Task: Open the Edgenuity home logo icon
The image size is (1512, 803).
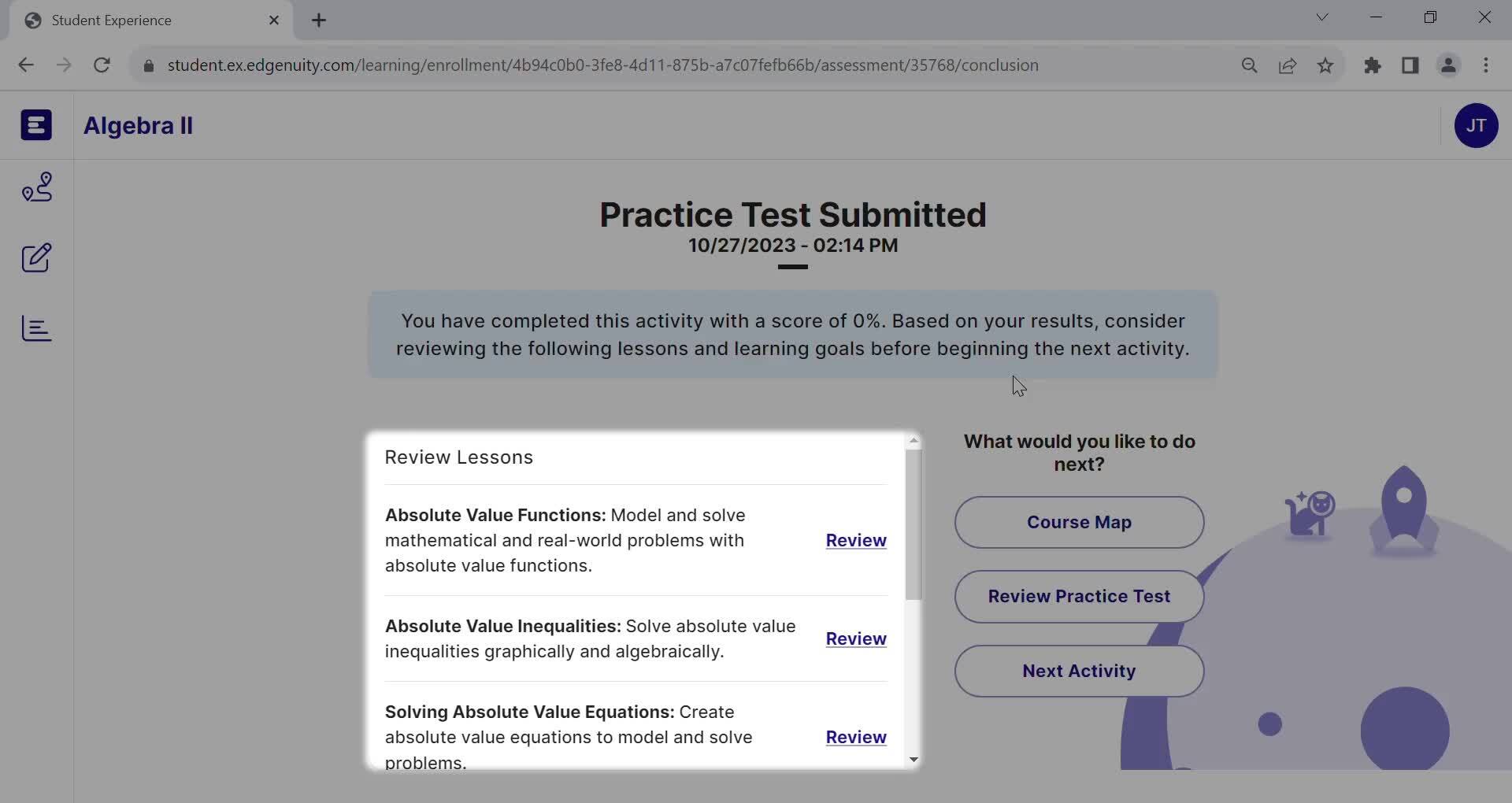Action: tap(36, 125)
